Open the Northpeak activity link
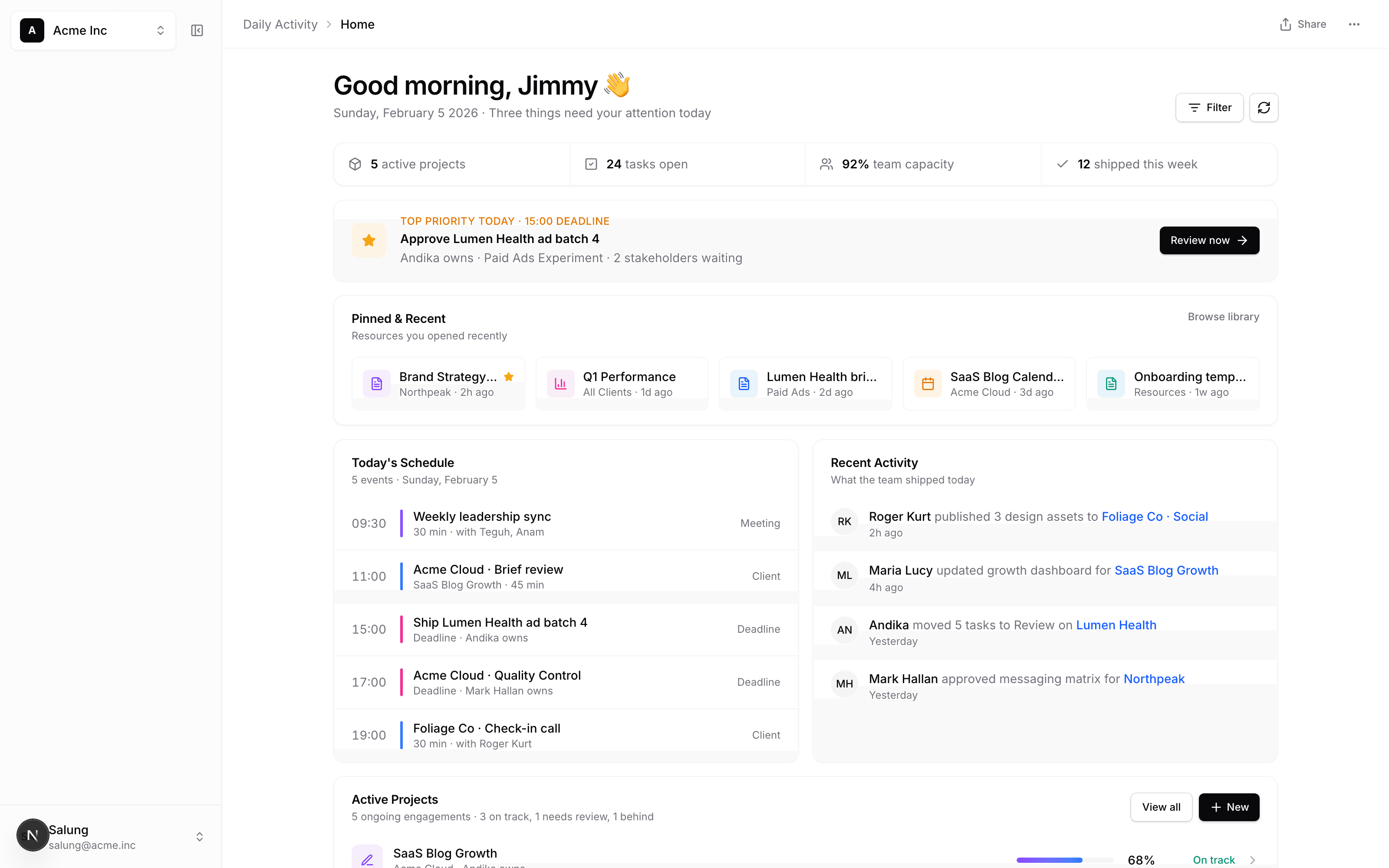The image size is (1389, 868). [1154, 679]
